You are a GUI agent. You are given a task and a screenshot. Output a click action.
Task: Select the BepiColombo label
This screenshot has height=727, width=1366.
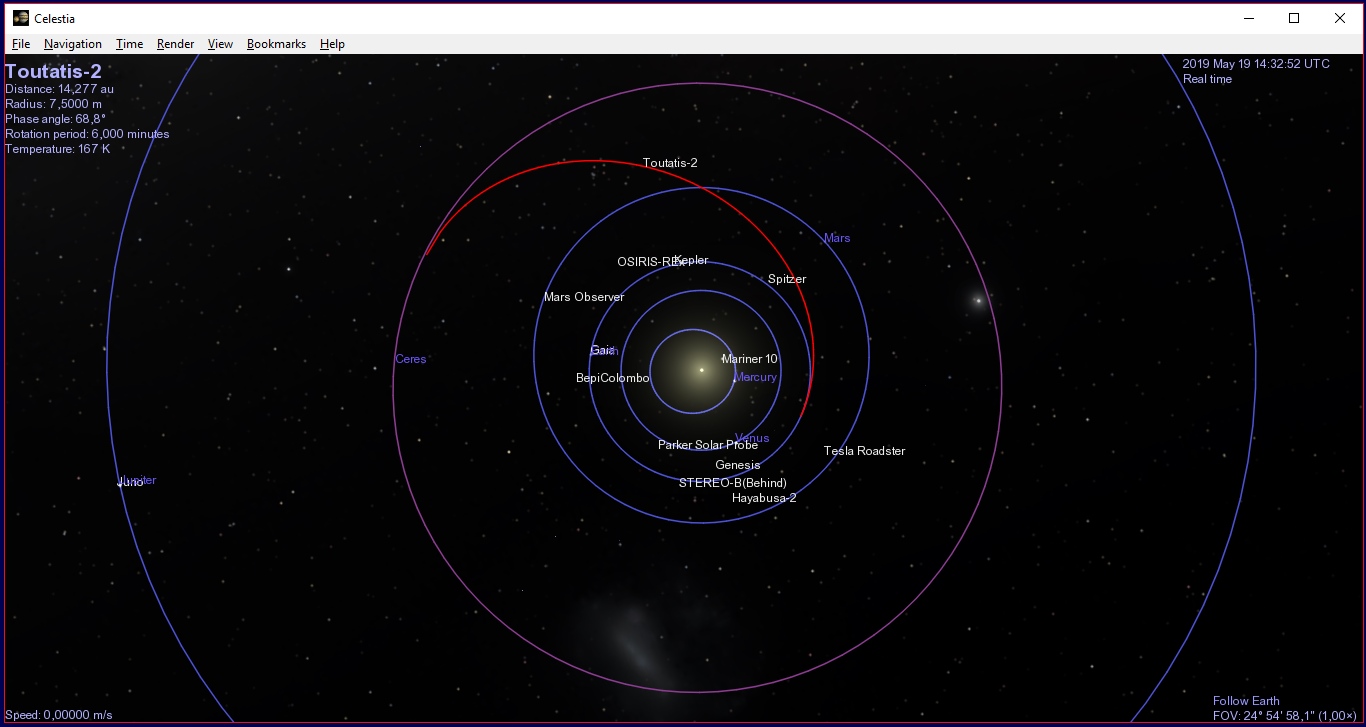click(x=613, y=378)
